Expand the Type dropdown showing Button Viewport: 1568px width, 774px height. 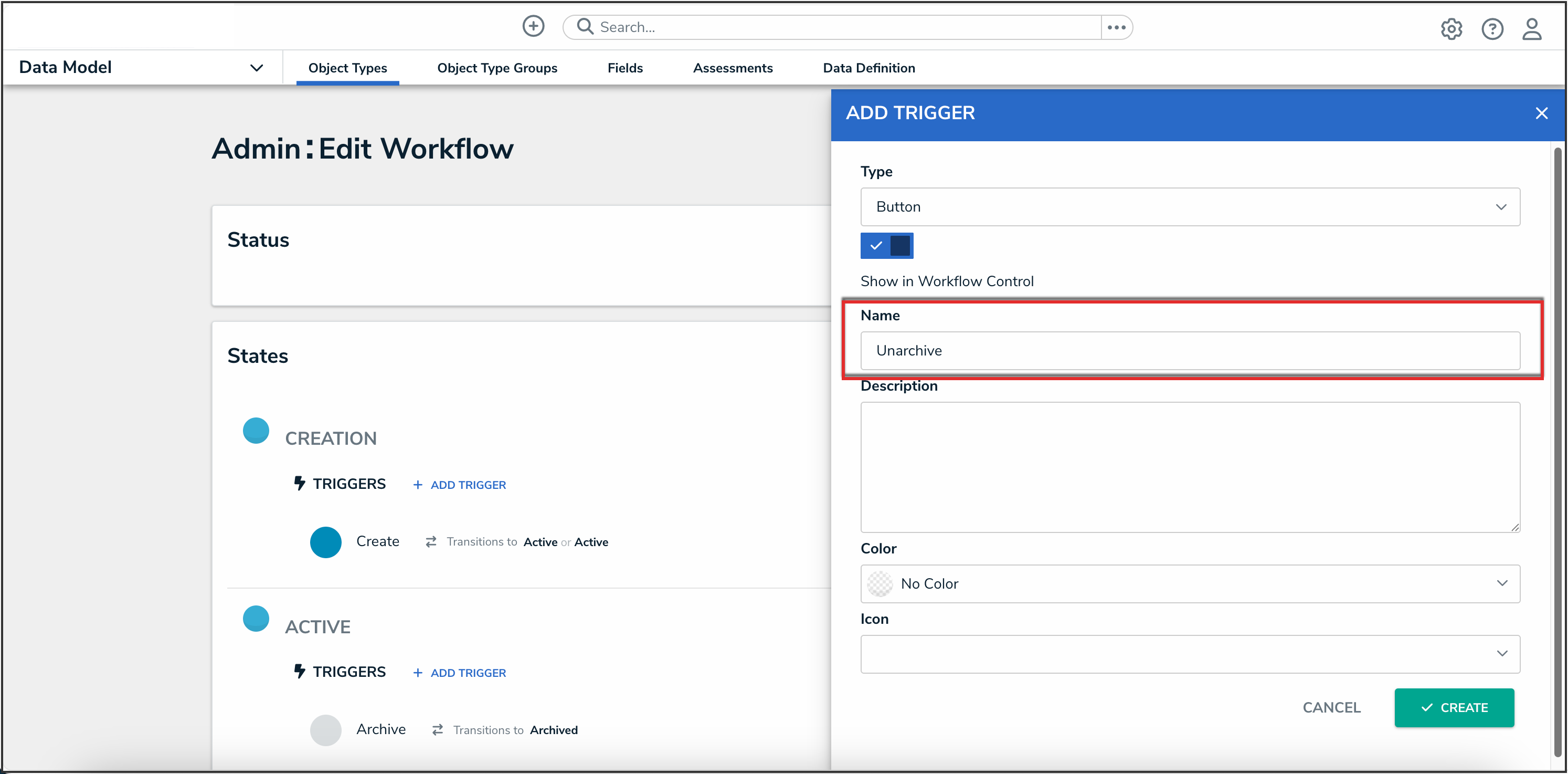(1190, 207)
